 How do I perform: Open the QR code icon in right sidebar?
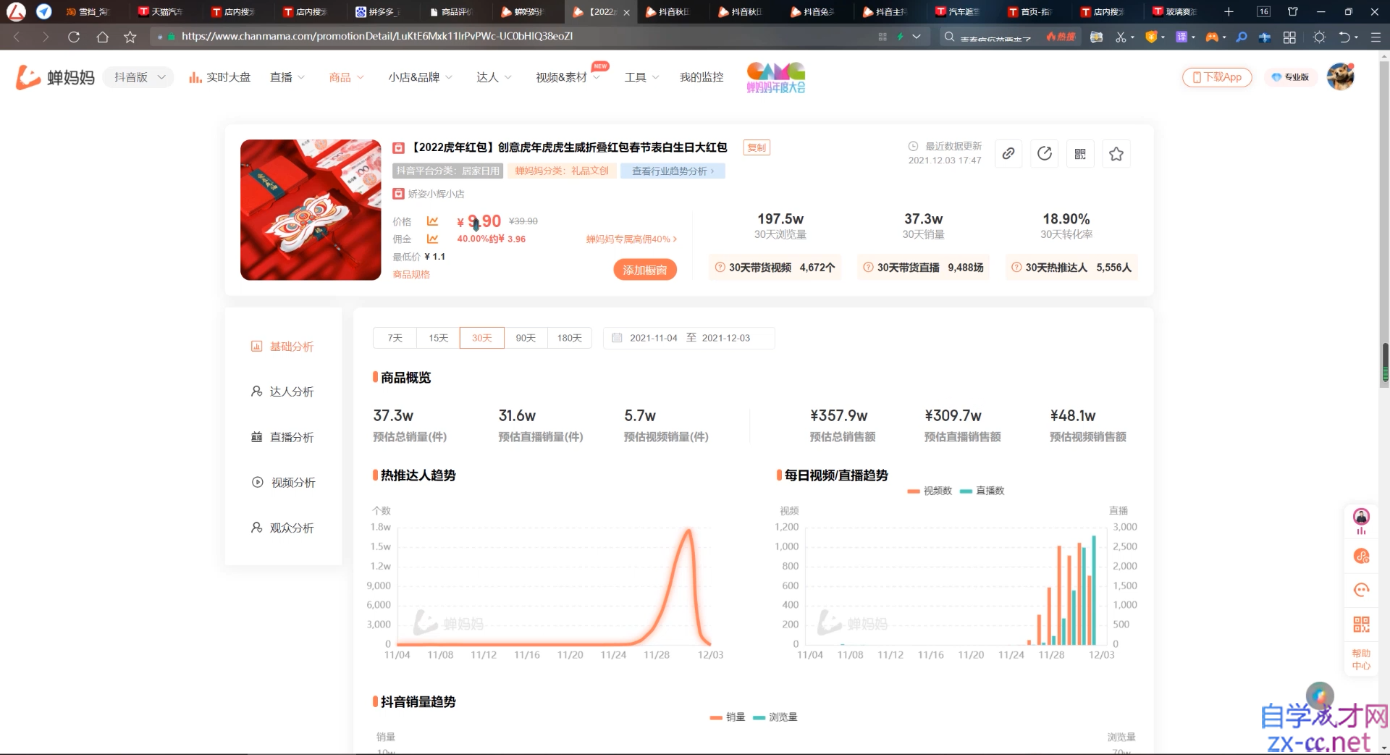pos(1361,624)
